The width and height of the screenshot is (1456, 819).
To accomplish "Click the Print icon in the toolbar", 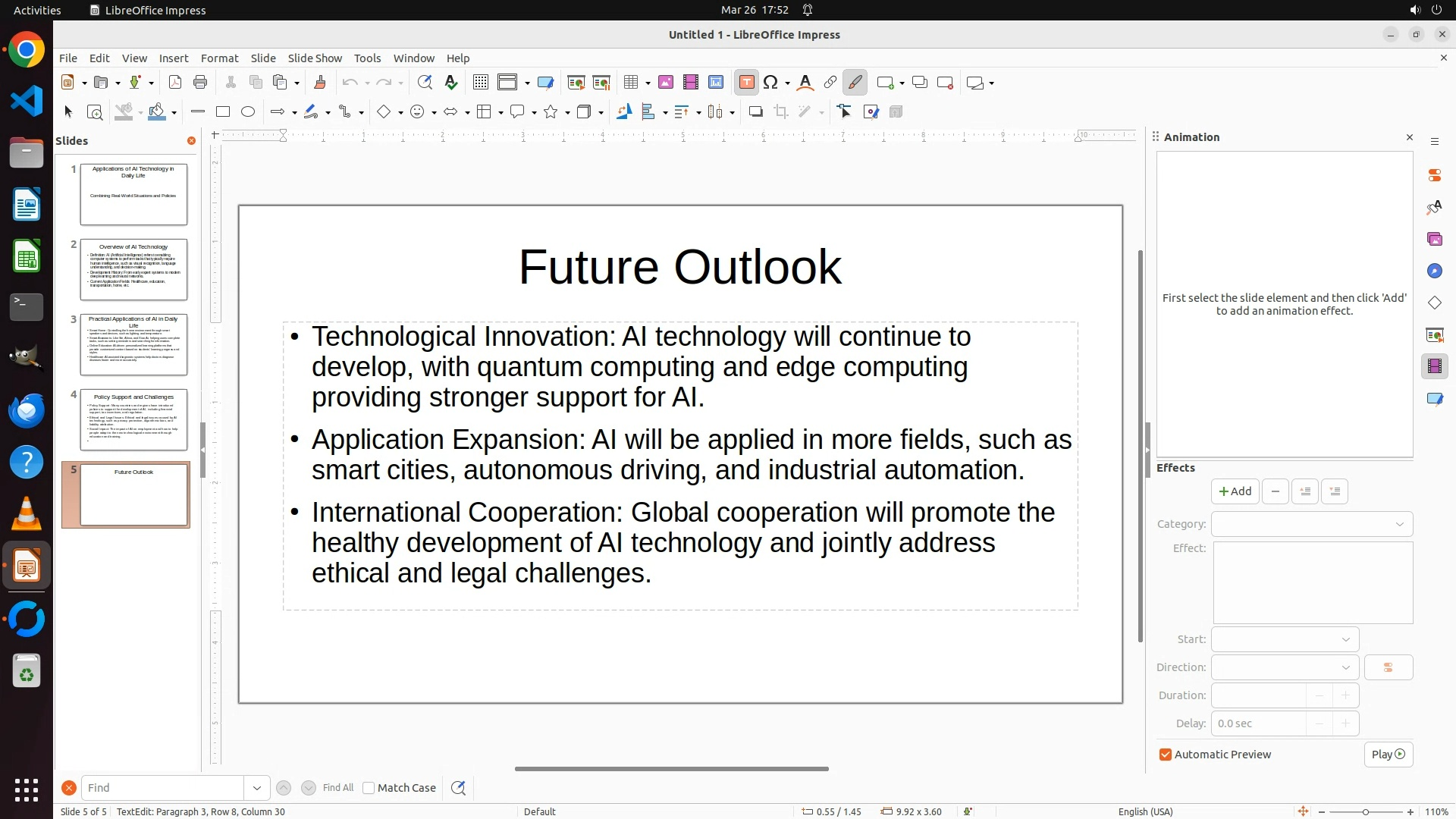I will coord(200,83).
